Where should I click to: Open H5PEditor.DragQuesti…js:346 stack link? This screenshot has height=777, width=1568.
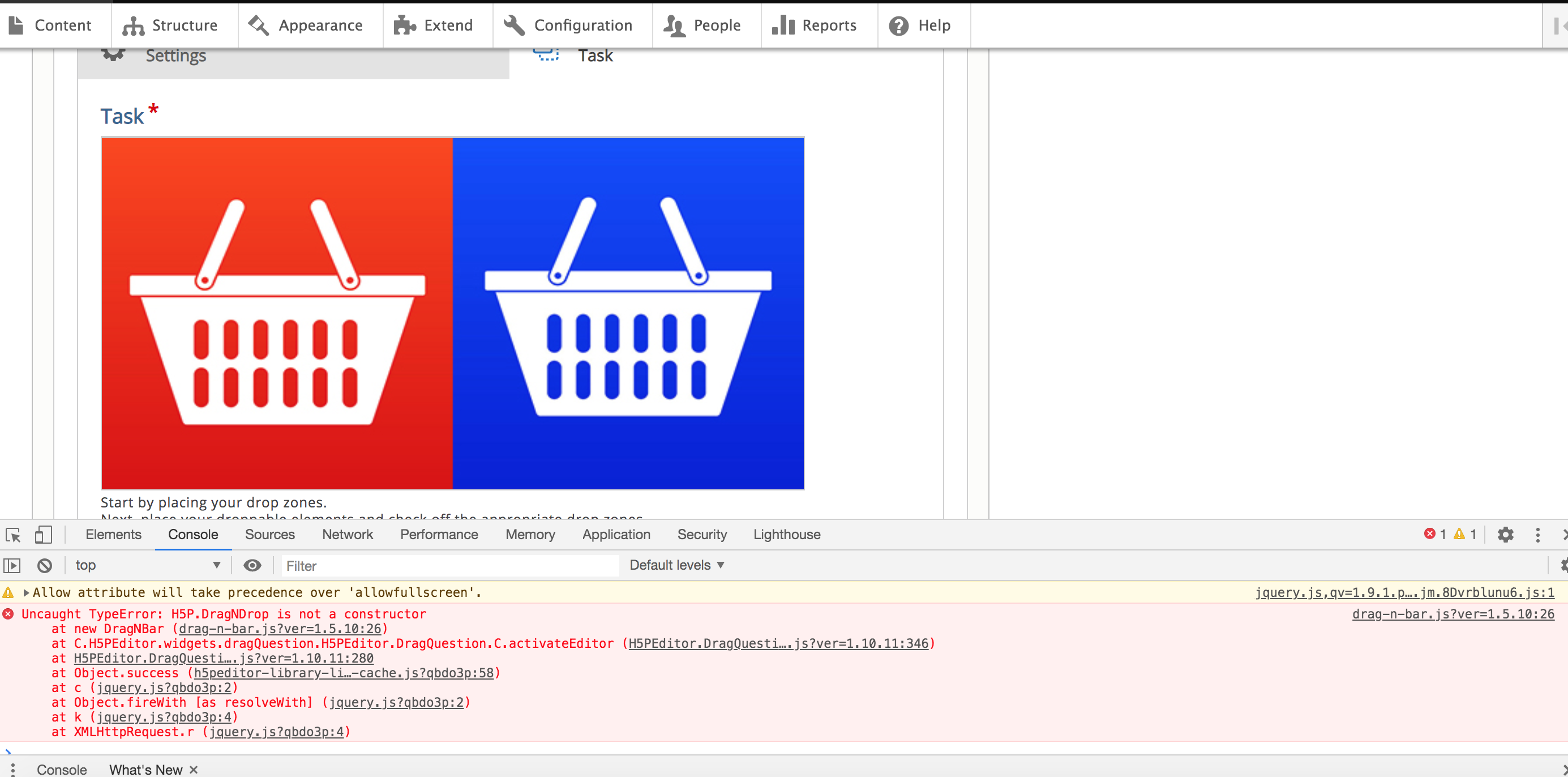(778, 643)
